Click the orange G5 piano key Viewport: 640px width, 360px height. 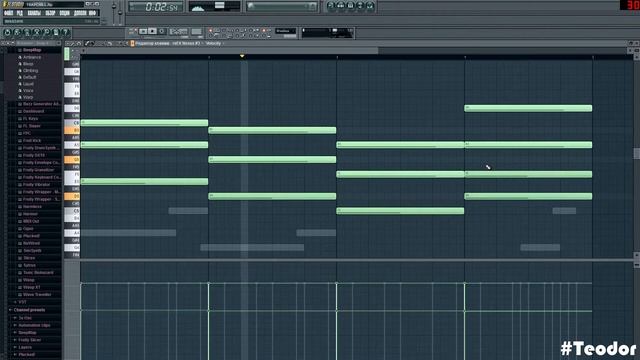[x=72, y=160]
